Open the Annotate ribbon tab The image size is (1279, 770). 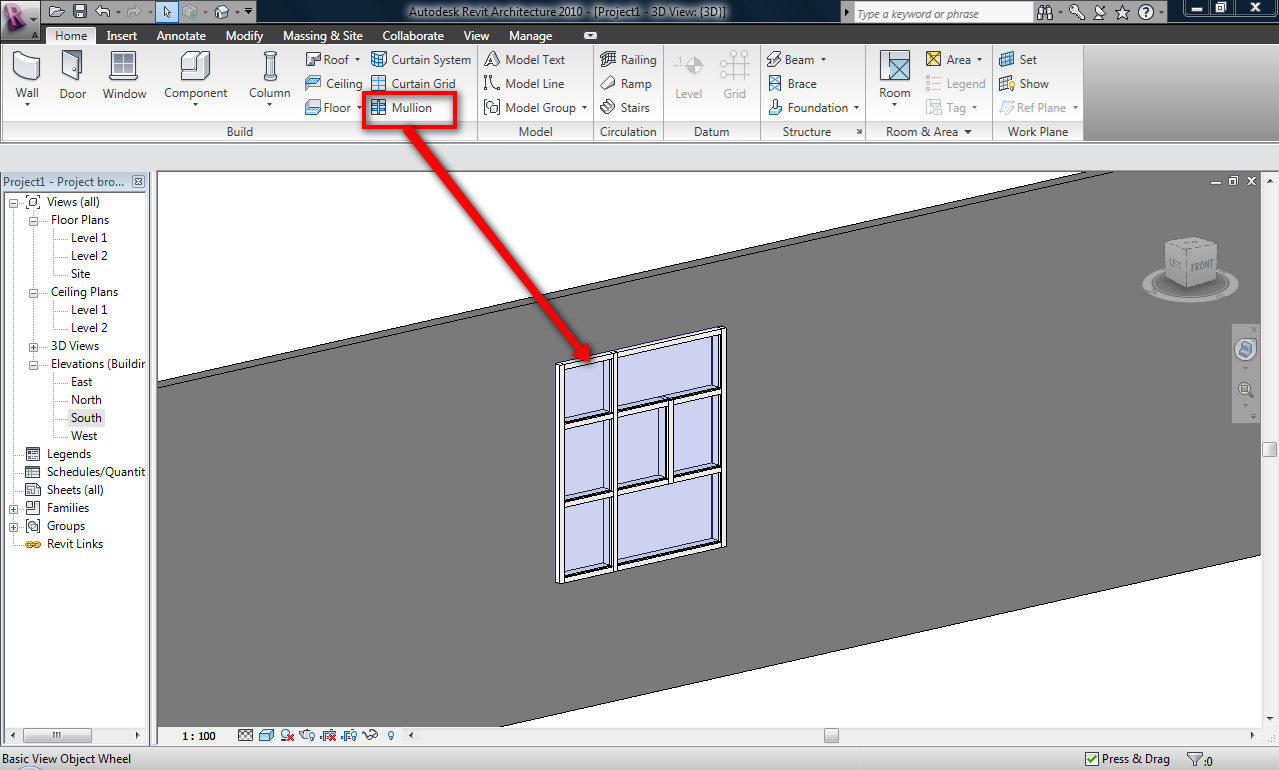[x=181, y=36]
